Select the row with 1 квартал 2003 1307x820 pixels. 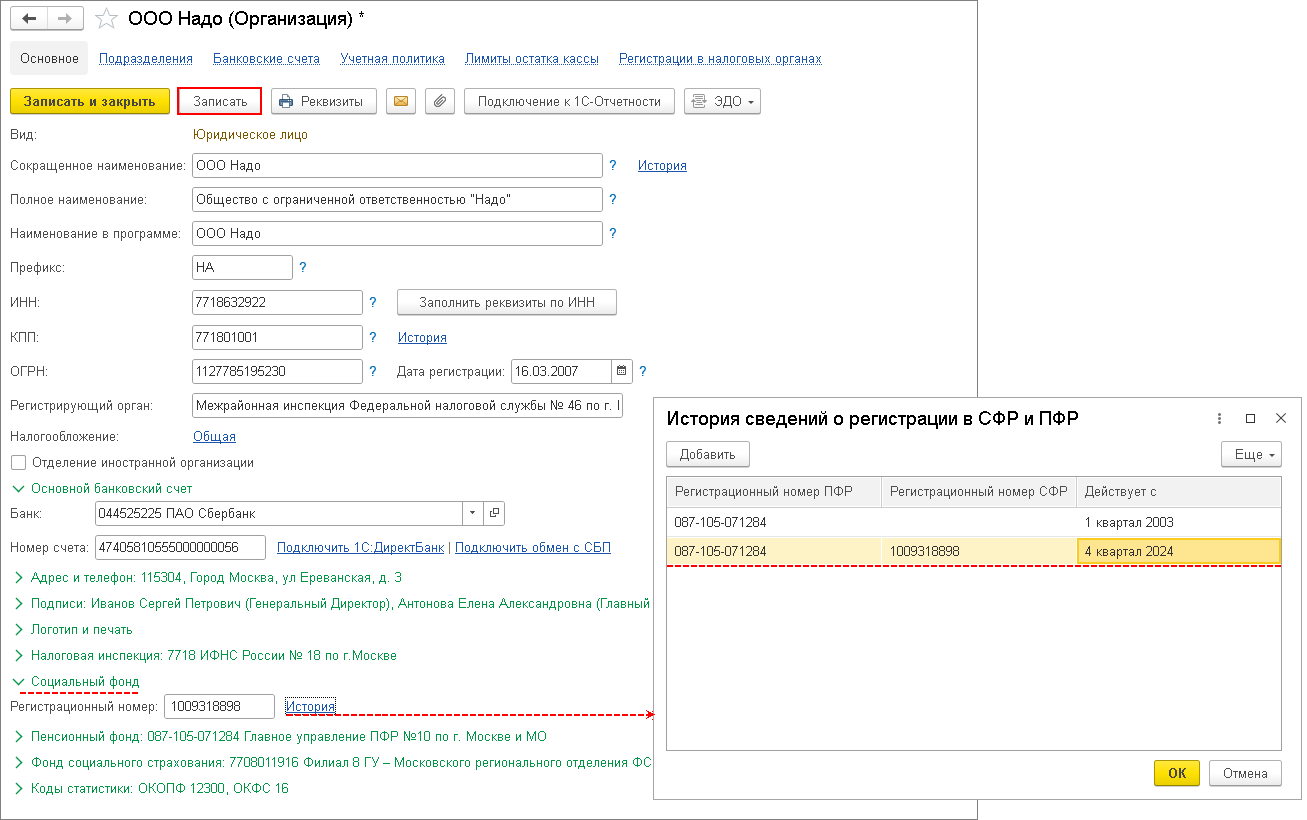click(974, 522)
